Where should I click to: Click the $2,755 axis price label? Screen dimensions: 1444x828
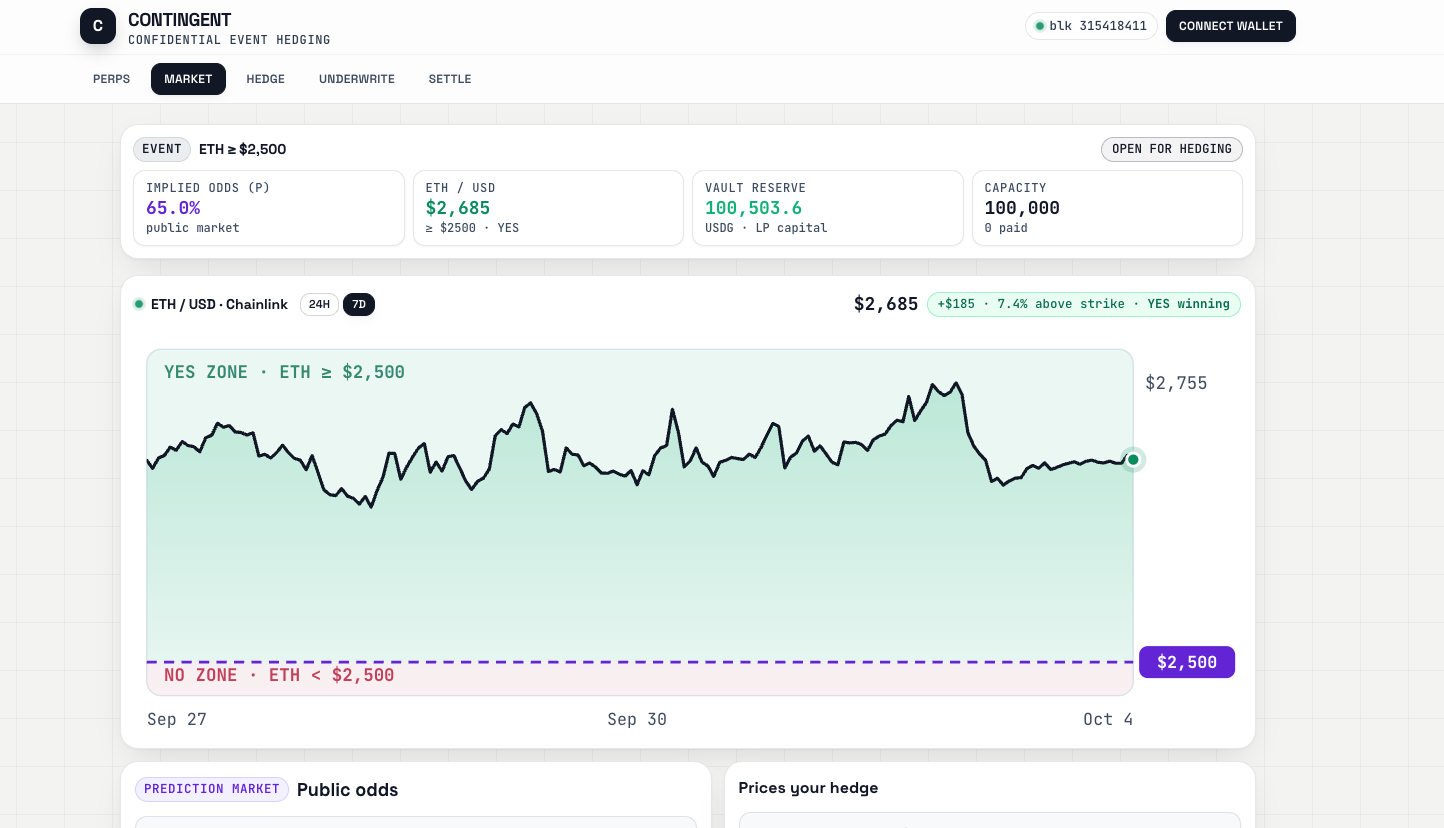[1176, 383]
